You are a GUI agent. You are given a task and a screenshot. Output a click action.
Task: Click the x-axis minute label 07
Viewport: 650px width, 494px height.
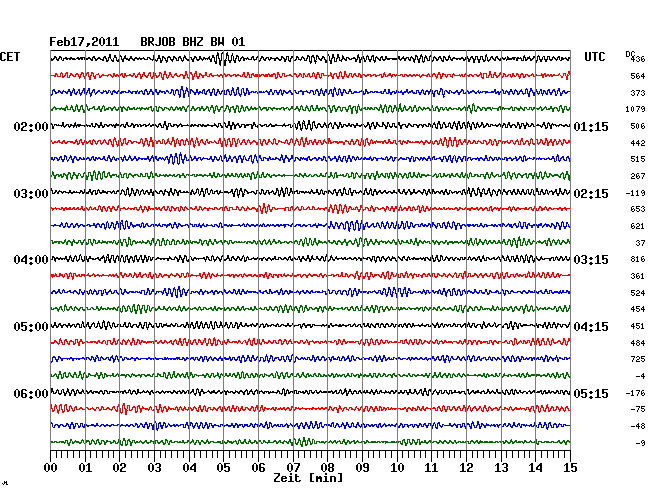coord(293,468)
